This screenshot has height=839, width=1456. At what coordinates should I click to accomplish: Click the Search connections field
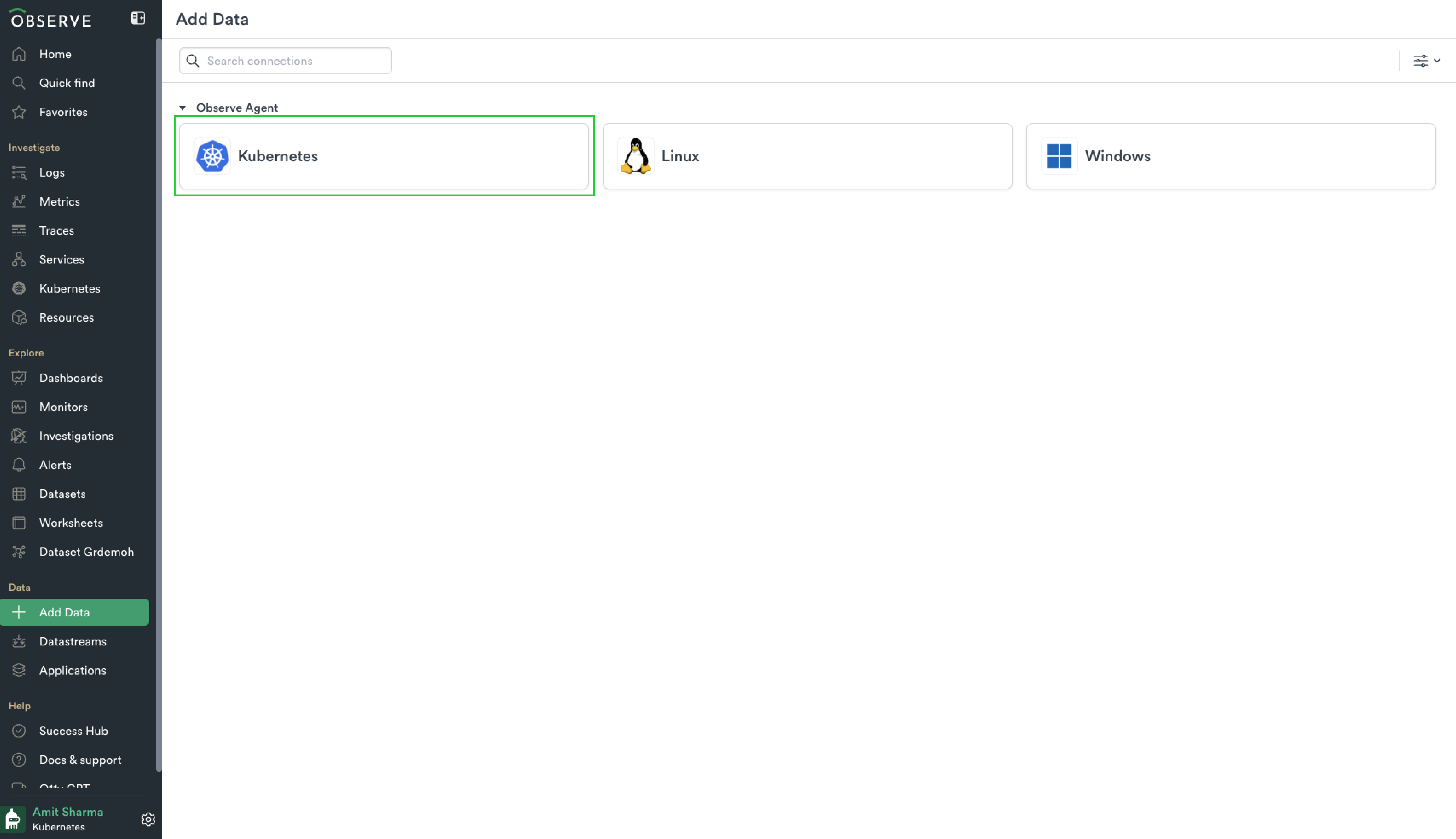point(286,61)
